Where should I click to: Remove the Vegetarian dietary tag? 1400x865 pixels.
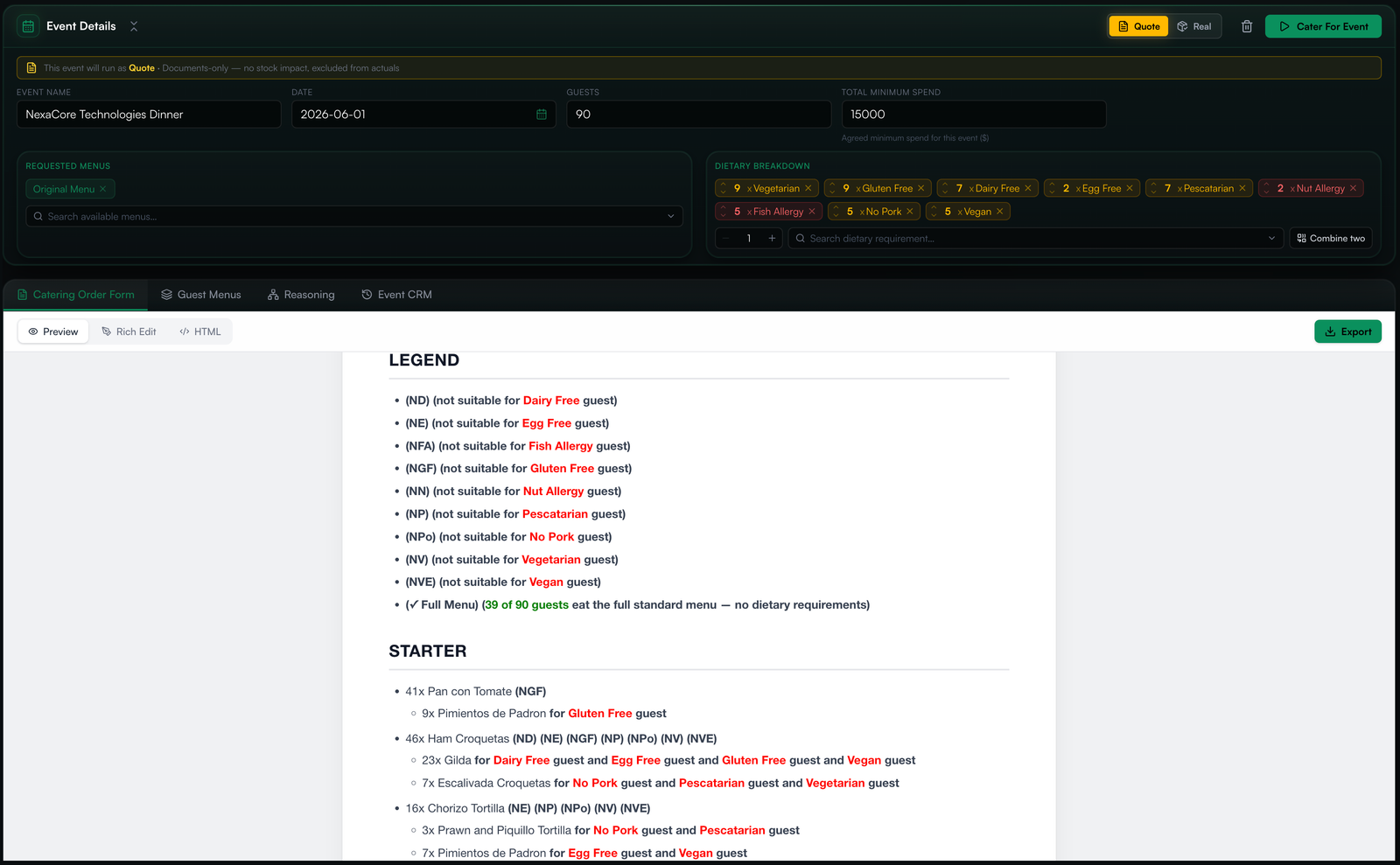point(808,188)
